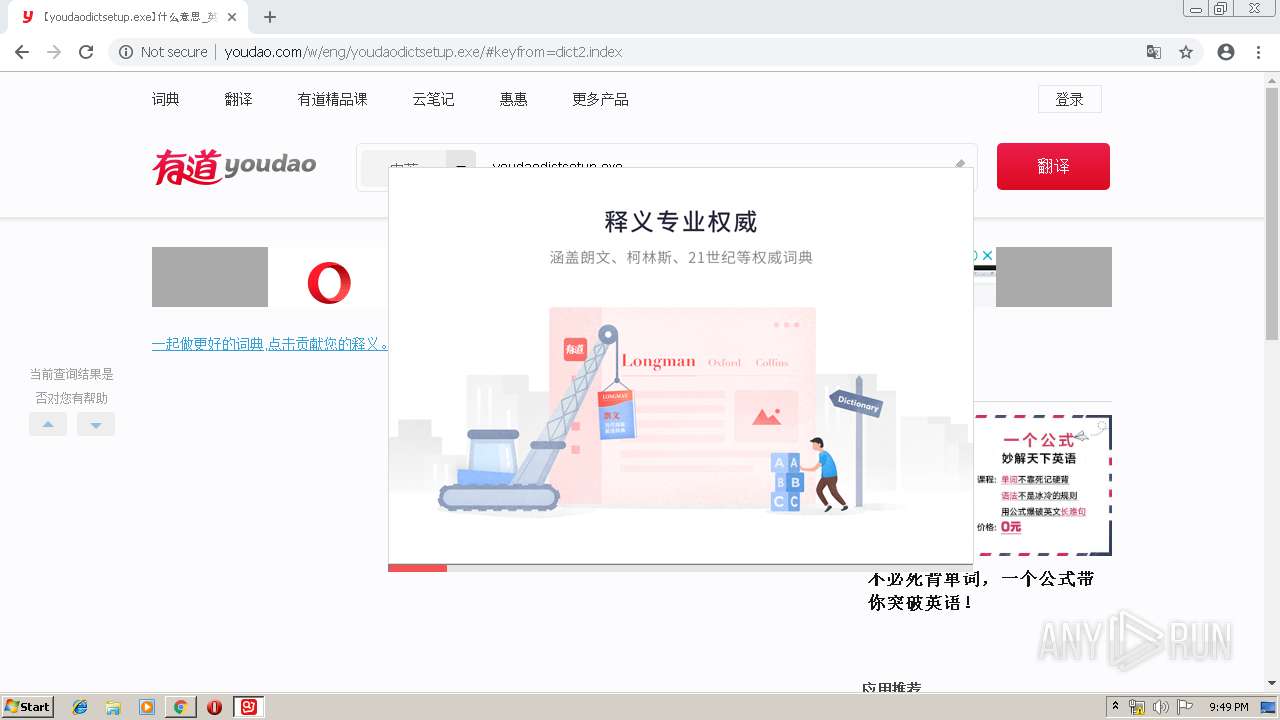This screenshot has width=1280, height=720.
Task: Bookmark this page with the star
Action: pyautogui.click(x=1186, y=52)
